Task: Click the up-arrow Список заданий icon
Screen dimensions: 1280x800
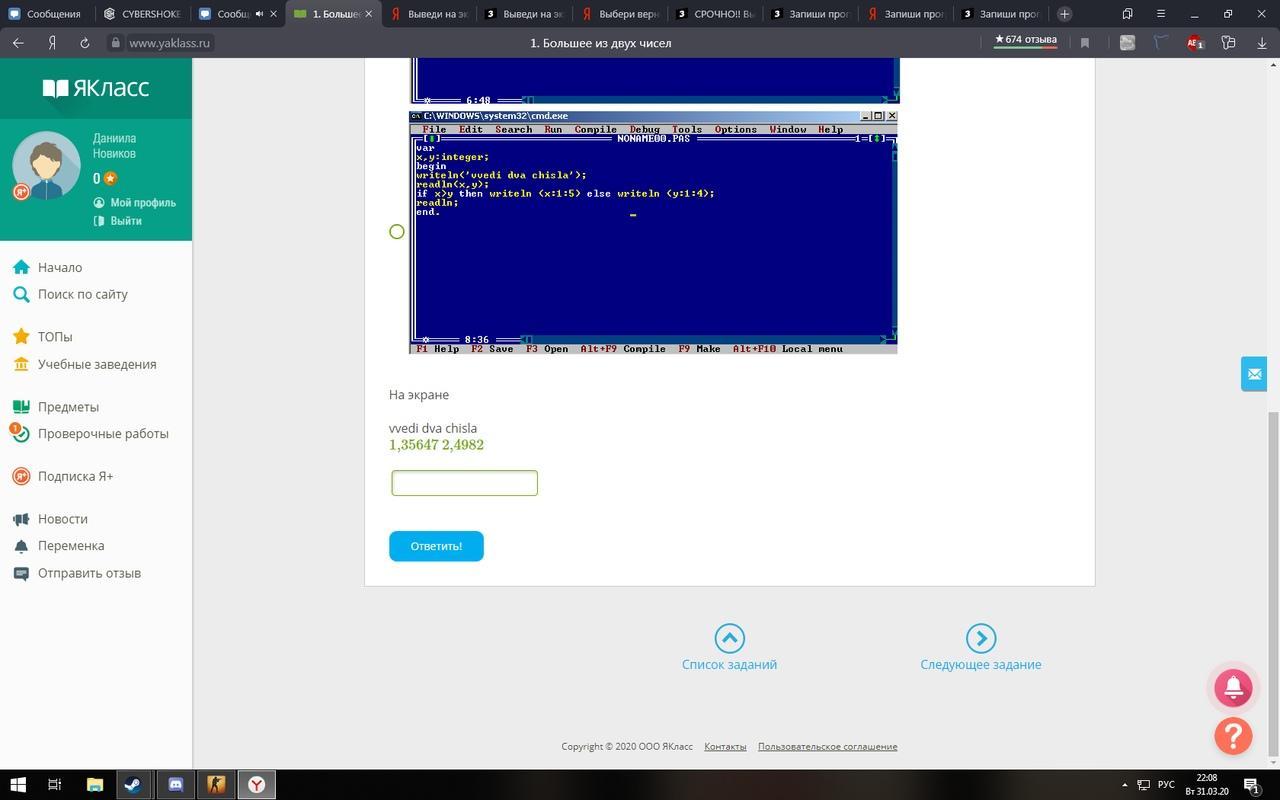Action: pos(729,638)
